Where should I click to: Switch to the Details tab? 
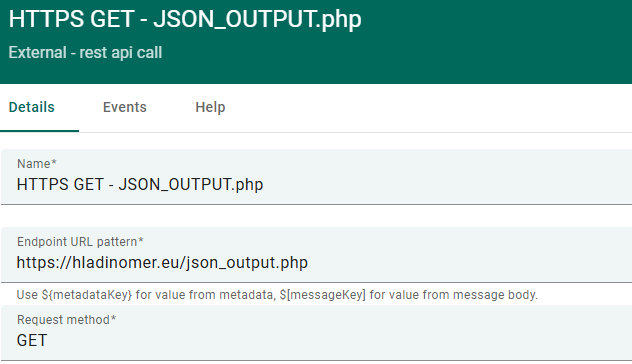pos(31,107)
